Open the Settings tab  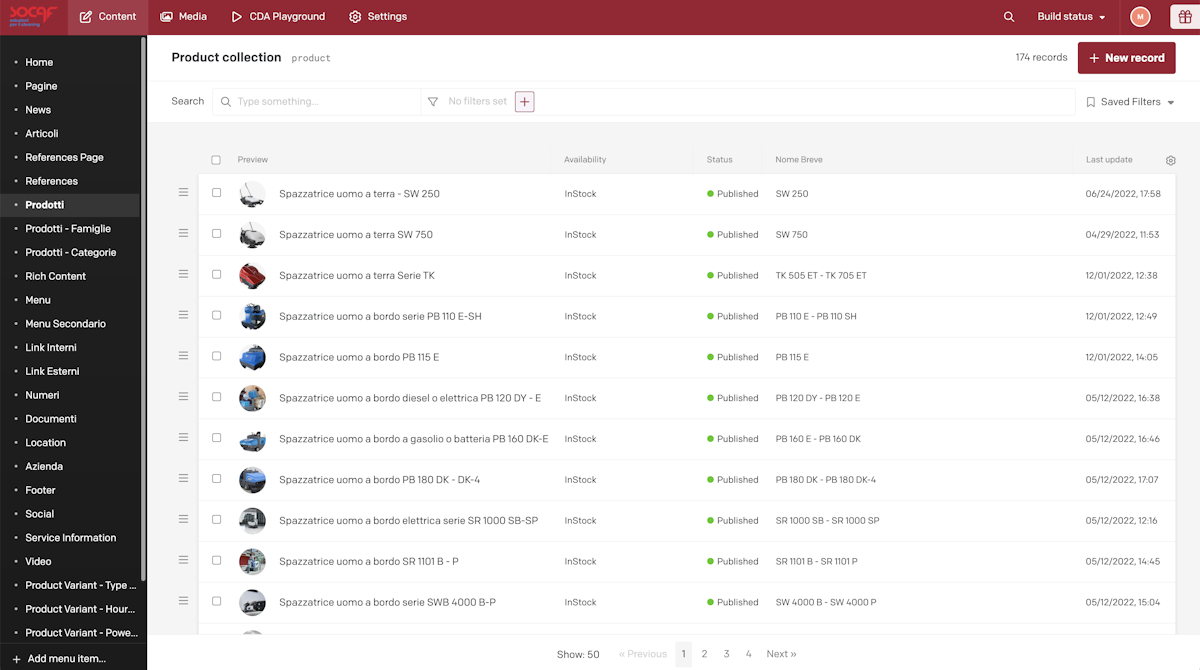[x=378, y=17]
